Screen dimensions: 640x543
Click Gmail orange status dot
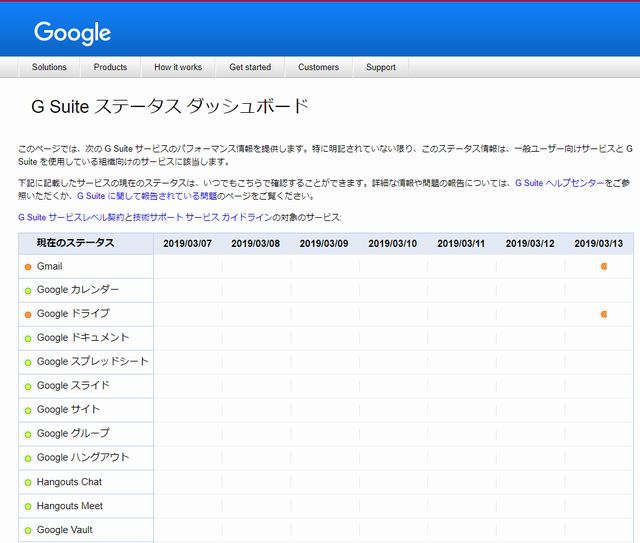point(28,267)
